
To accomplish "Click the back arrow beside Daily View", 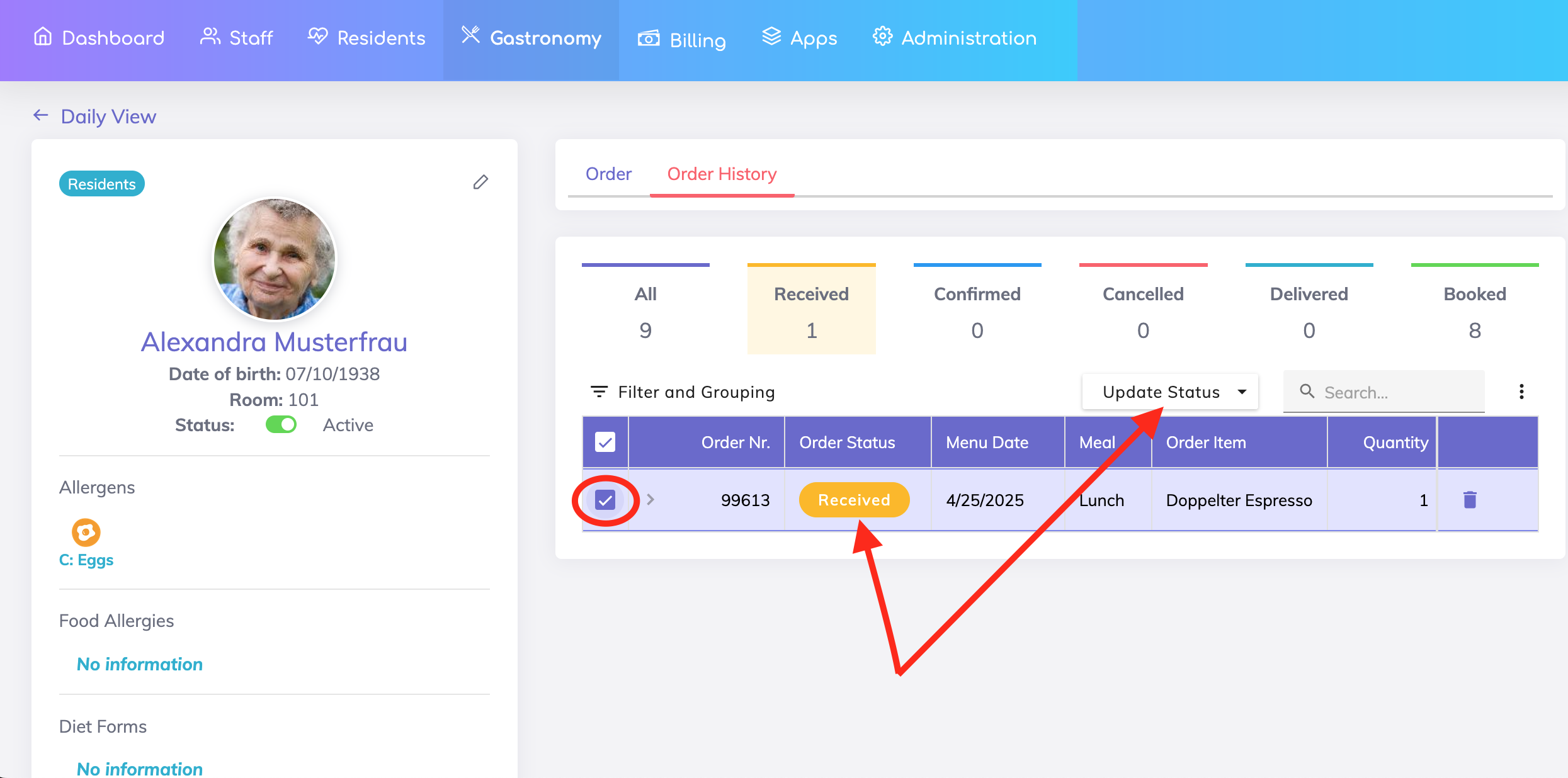I will pos(41,115).
